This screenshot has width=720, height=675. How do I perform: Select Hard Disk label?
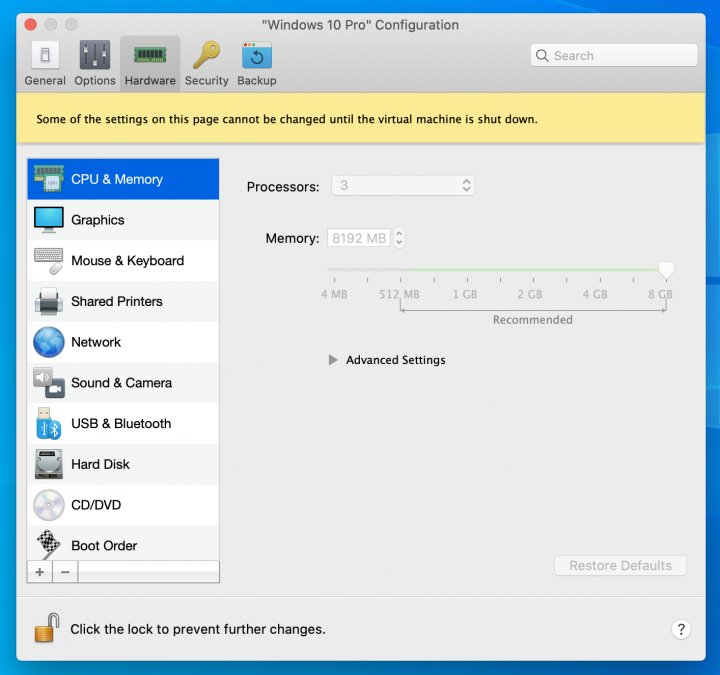click(x=100, y=464)
